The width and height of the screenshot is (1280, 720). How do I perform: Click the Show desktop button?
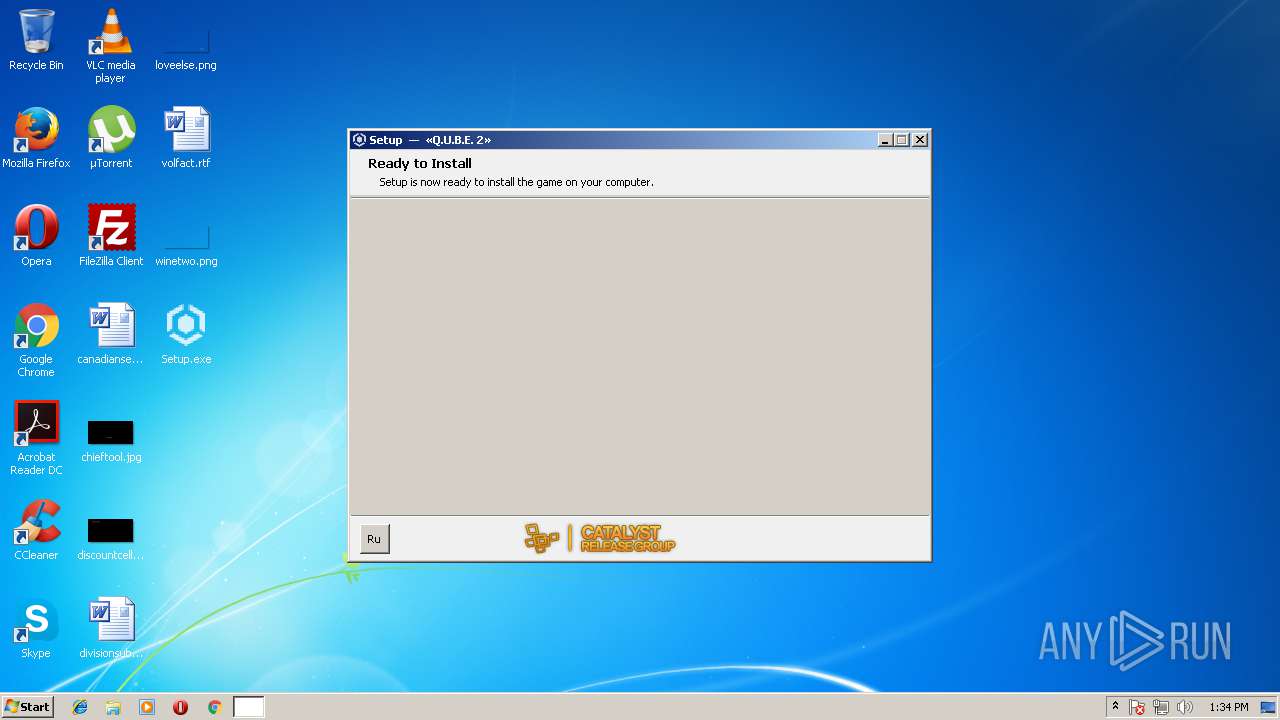pos(1269,707)
